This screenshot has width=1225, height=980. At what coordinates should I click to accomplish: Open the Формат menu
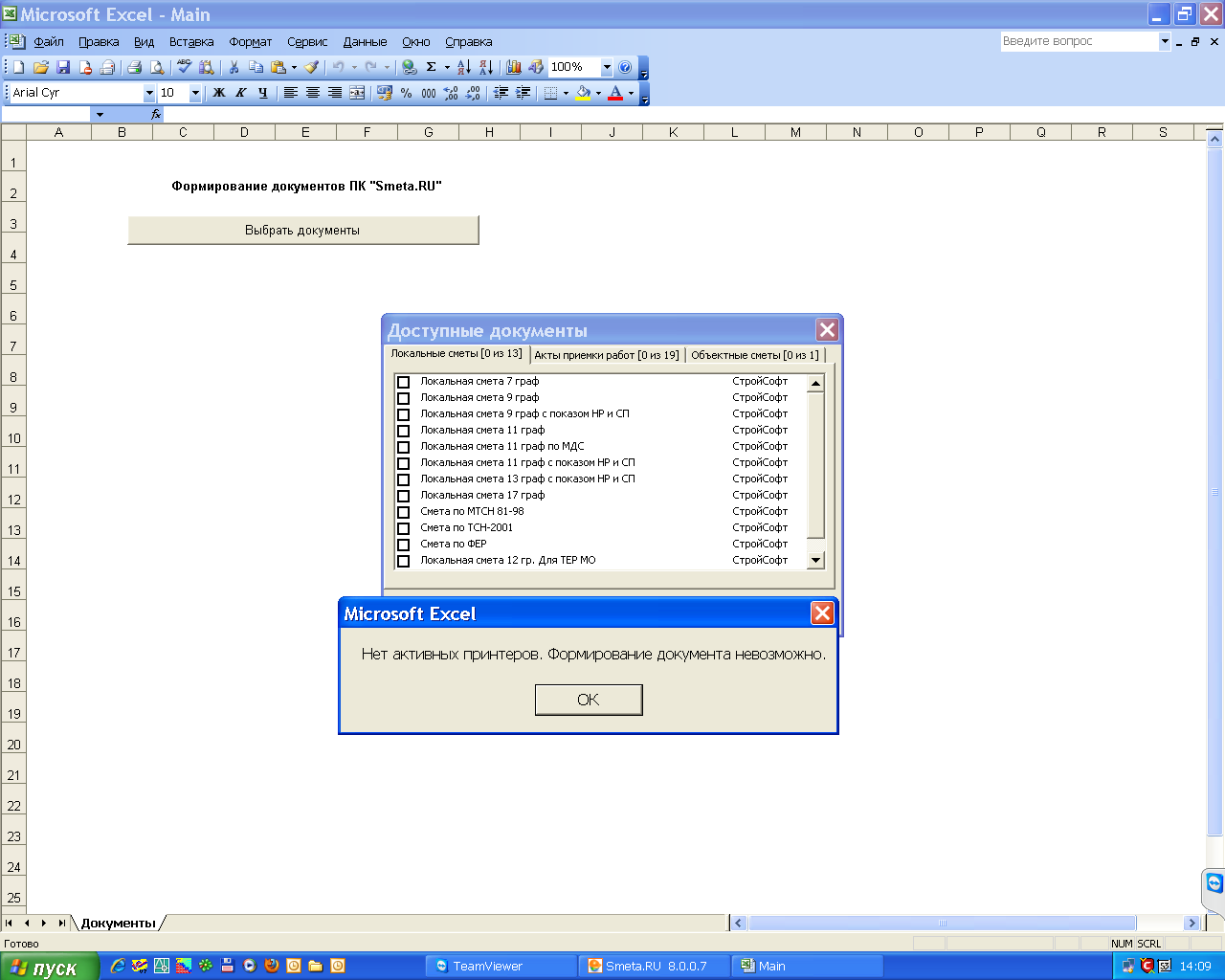coord(251,42)
